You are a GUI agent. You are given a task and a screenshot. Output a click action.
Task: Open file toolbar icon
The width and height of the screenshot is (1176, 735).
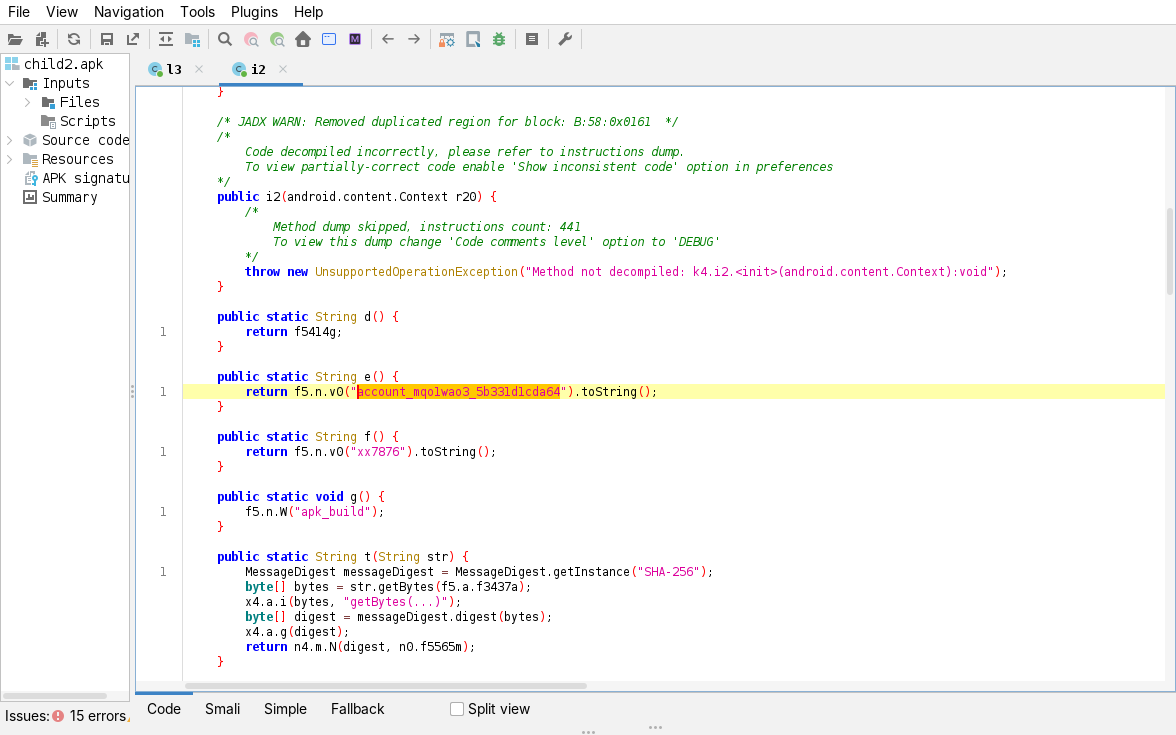15,40
